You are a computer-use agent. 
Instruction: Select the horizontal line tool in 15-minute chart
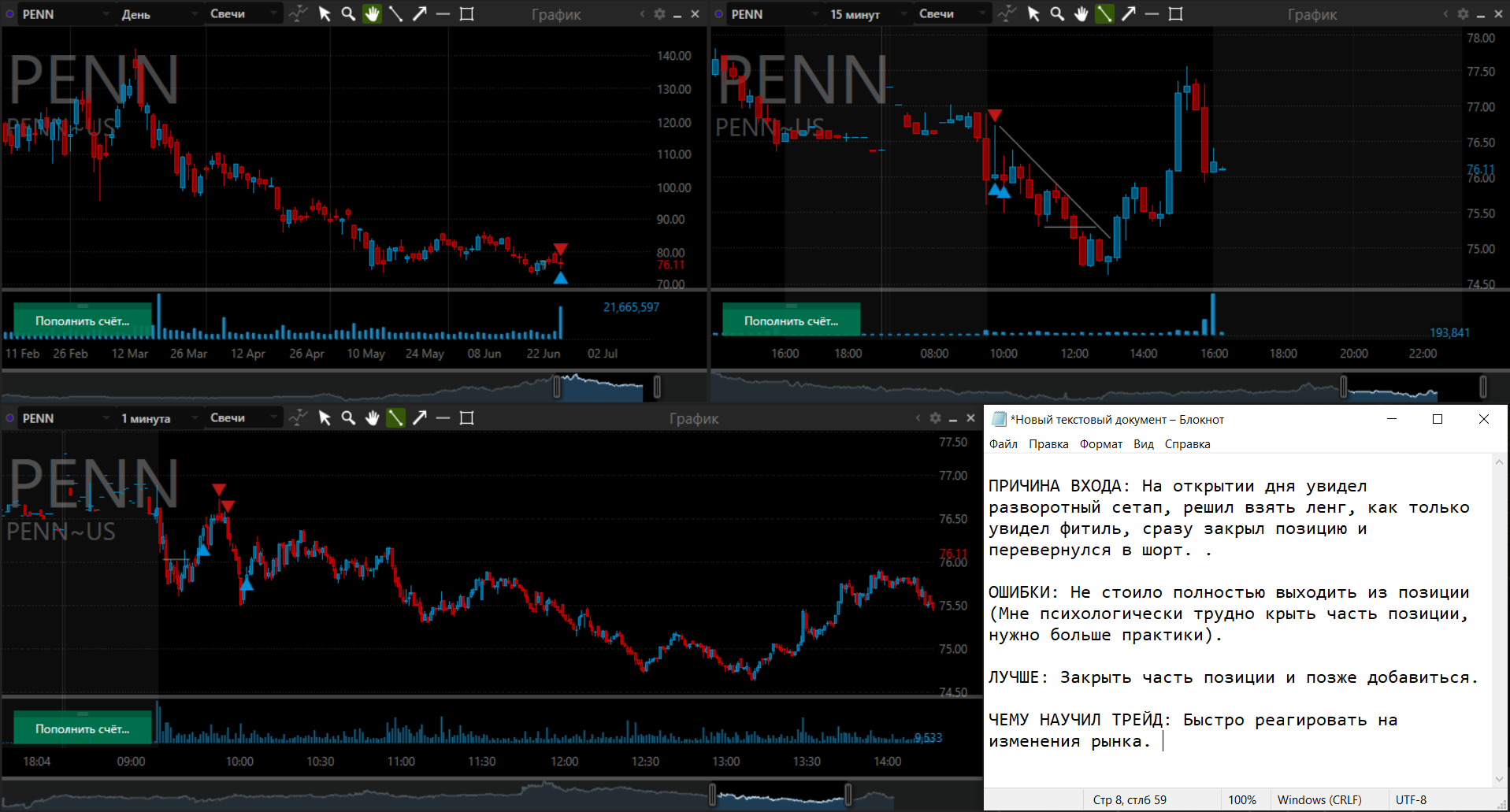pos(1152,14)
